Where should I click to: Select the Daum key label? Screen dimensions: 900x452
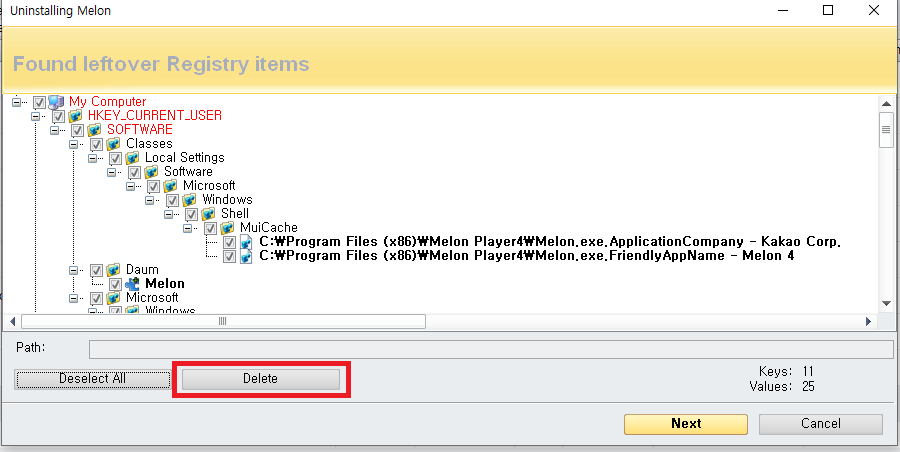pyautogui.click(x=142, y=270)
